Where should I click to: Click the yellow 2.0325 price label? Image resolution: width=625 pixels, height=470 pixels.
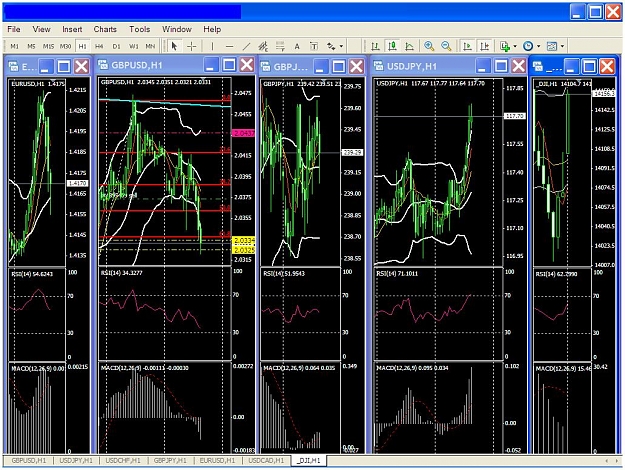(x=244, y=250)
